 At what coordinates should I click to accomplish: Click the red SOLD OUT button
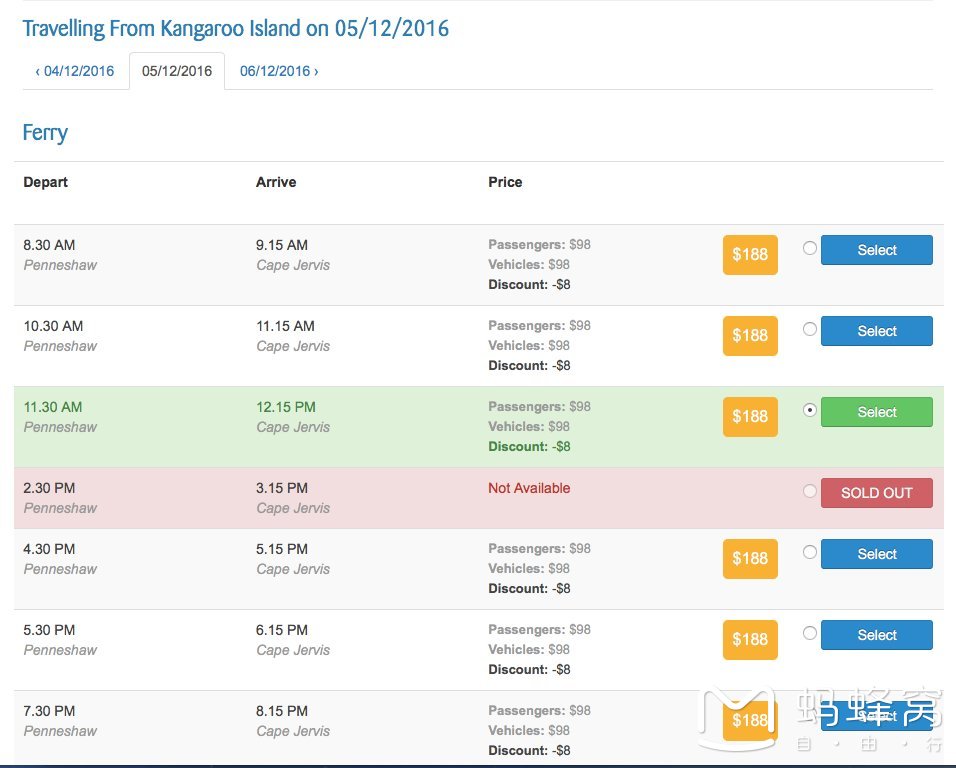(x=876, y=493)
